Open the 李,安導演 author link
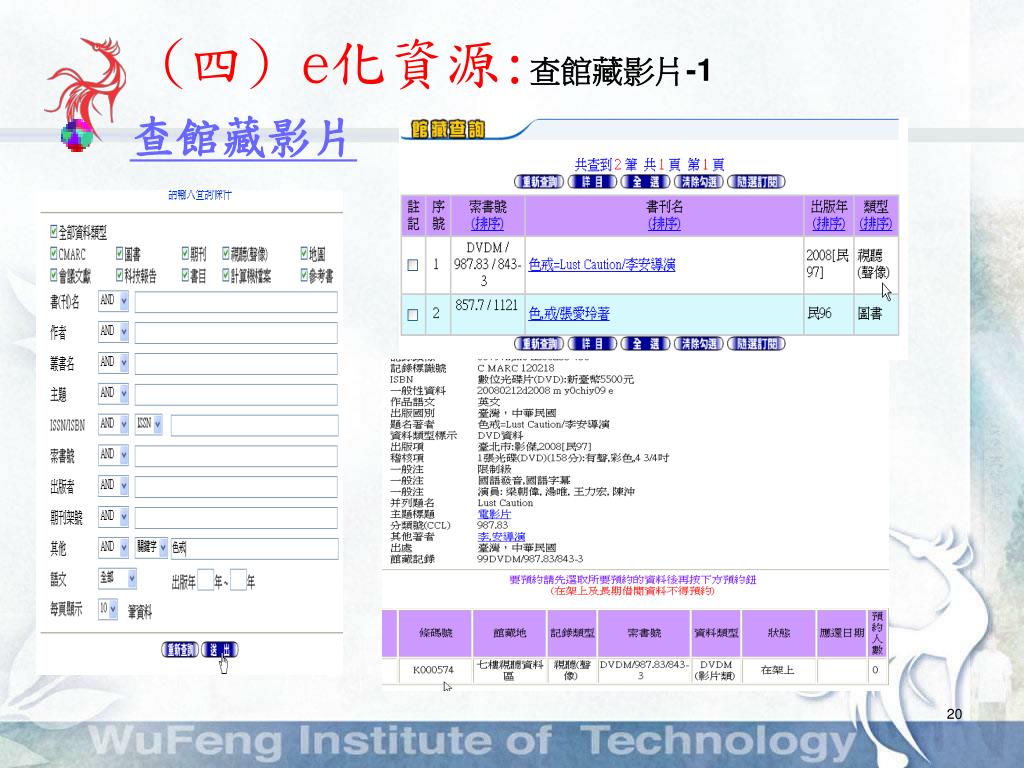Screen dimensions: 1024x768 tap(502, 537)
